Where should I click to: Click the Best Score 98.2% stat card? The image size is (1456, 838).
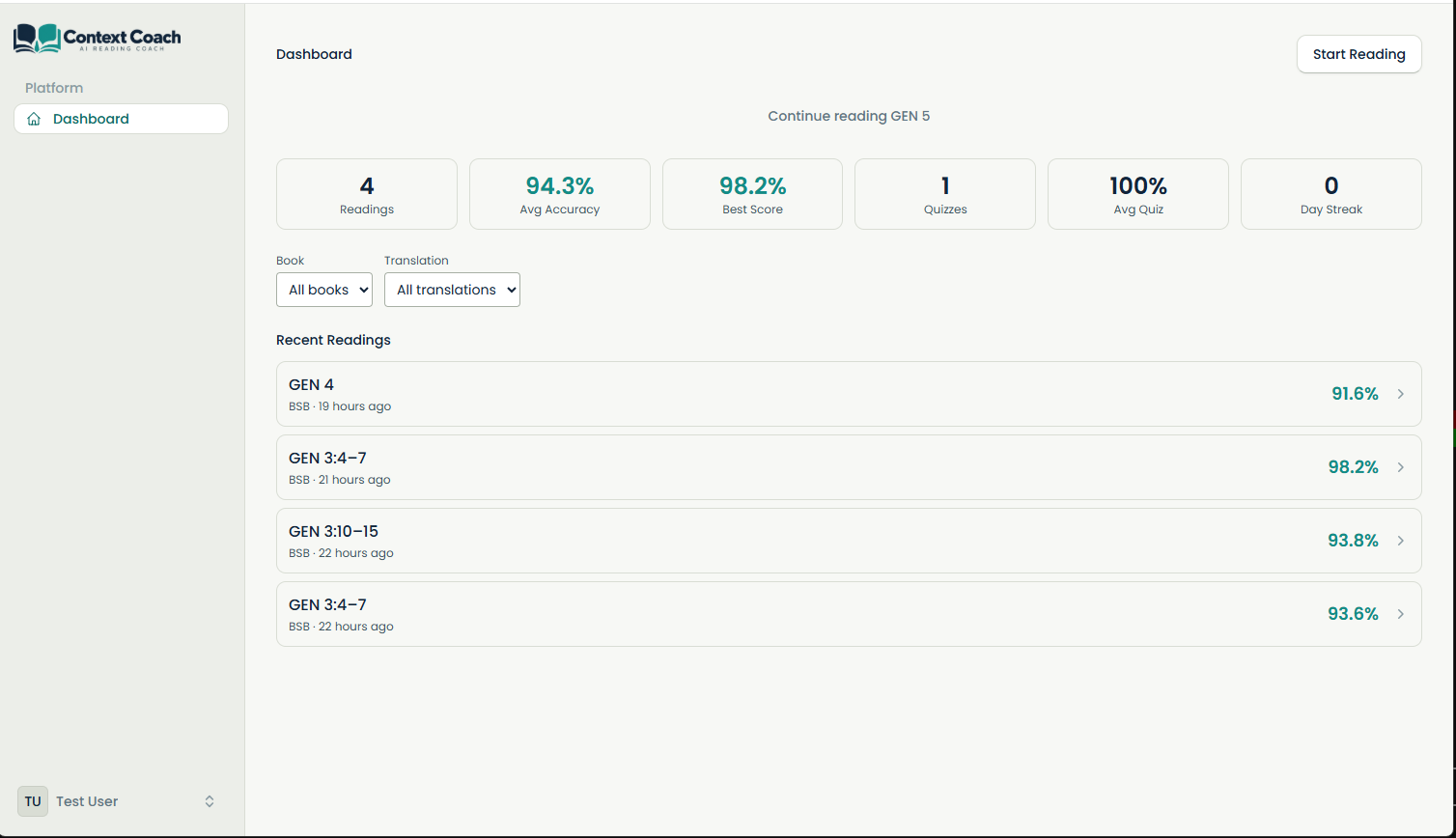pos(752,194)
